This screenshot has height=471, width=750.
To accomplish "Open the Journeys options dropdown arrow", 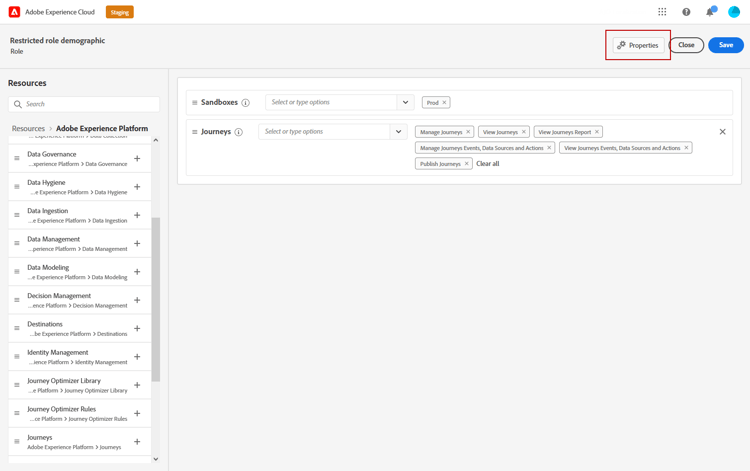I will (398, 131).
